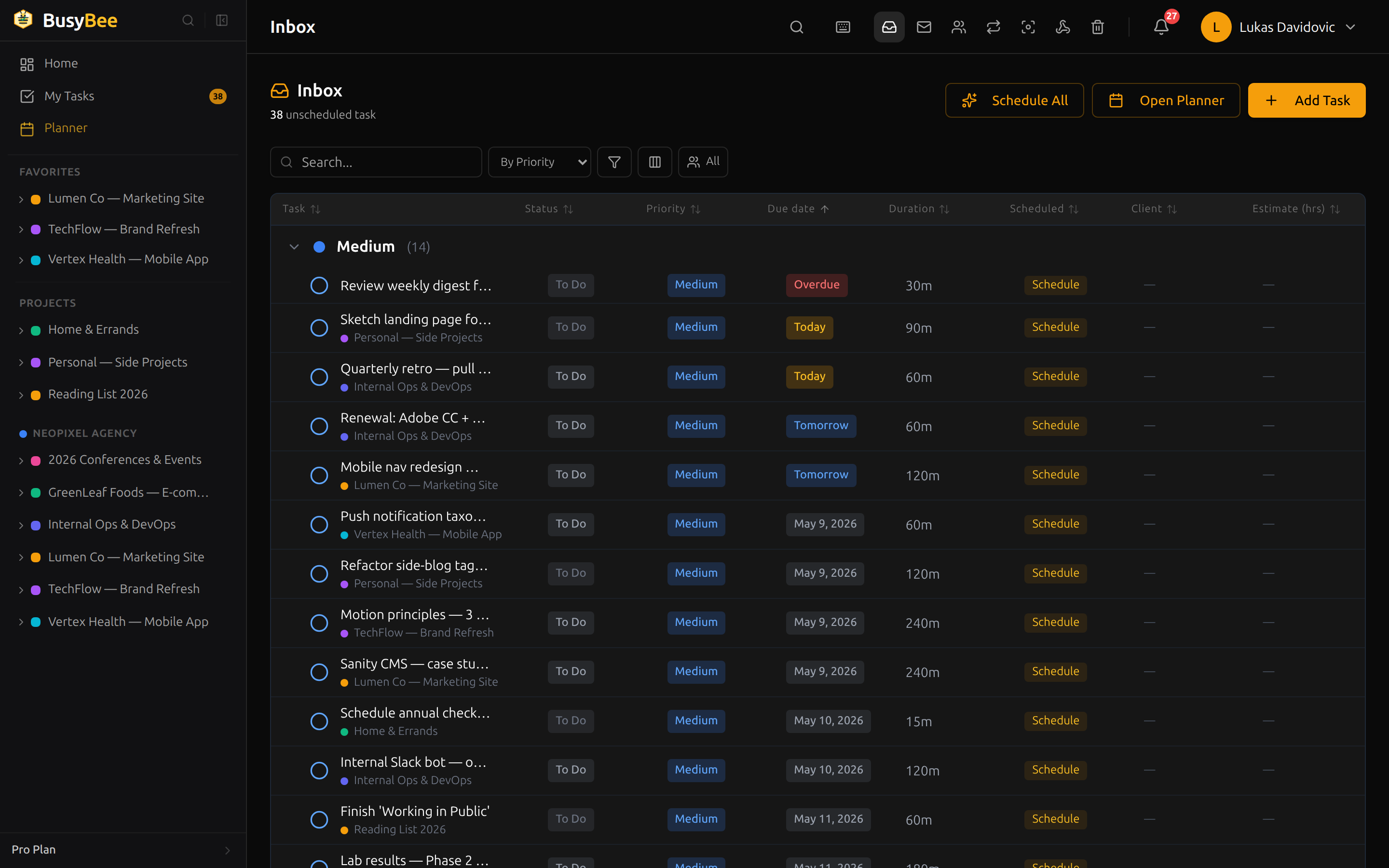Open the trash icon
The image size is (1389, 868).
tap(1097, 27)
